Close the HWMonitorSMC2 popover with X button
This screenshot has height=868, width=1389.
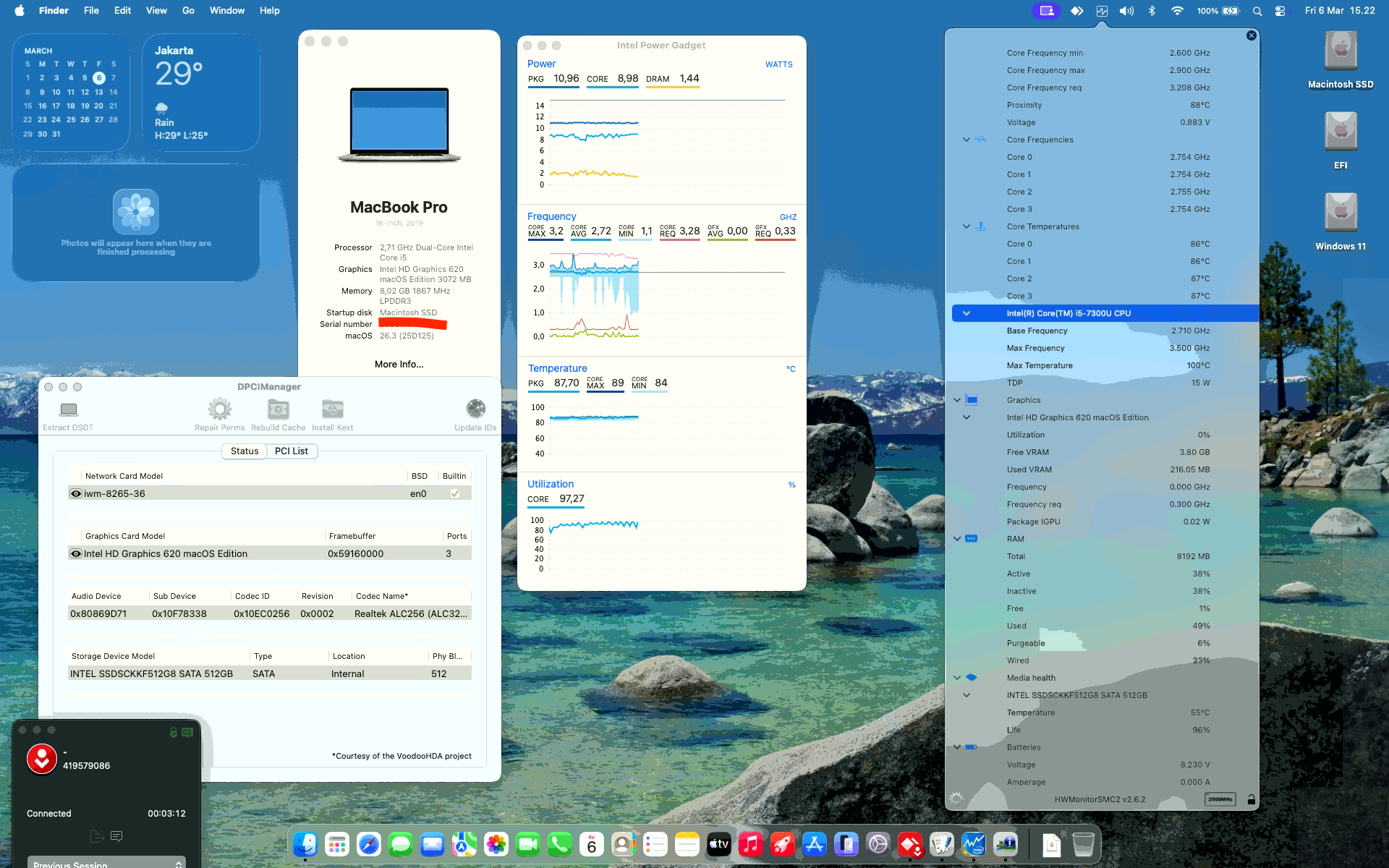[1251, 35]
